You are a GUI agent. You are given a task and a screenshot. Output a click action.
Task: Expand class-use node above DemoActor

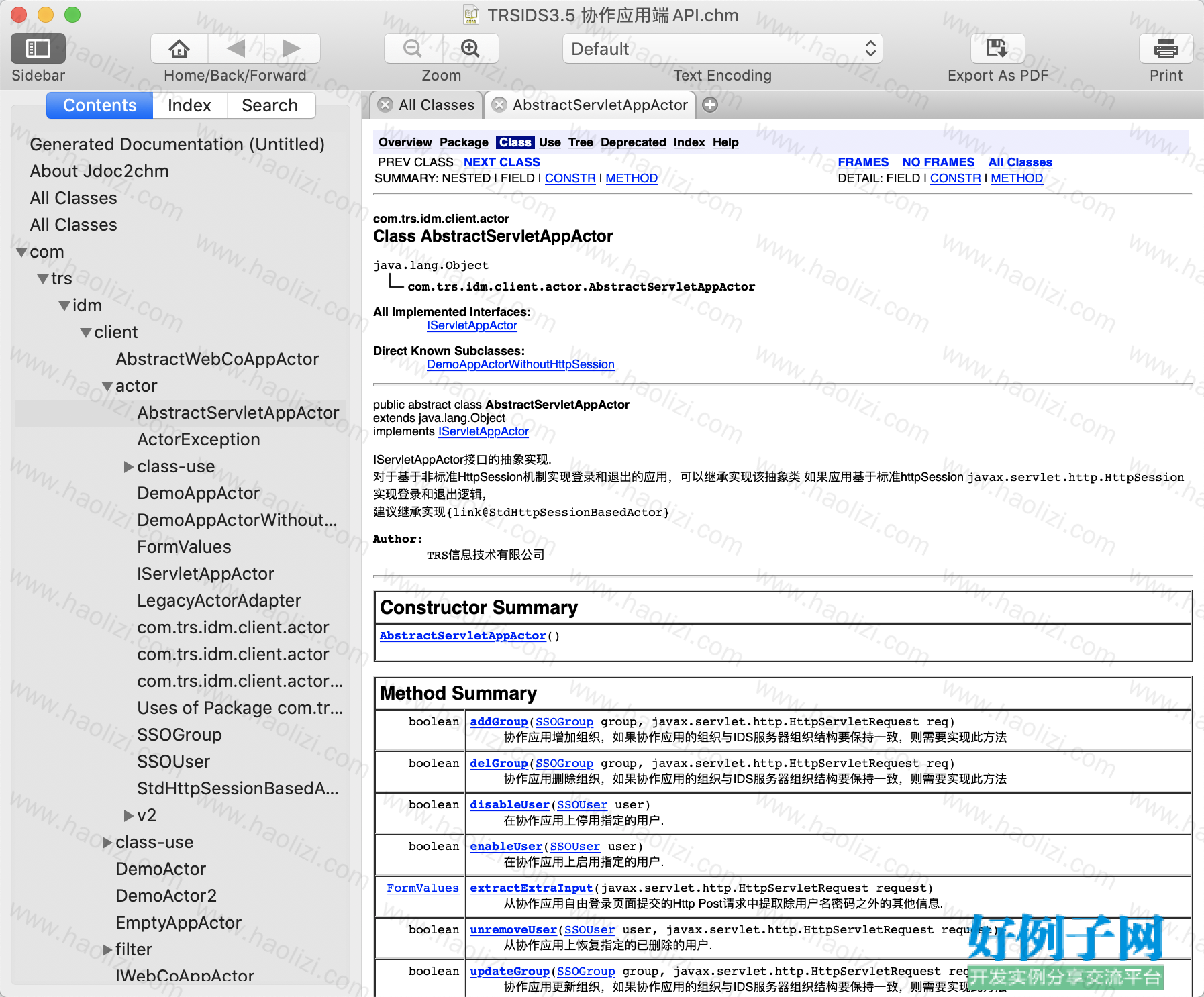107,843
